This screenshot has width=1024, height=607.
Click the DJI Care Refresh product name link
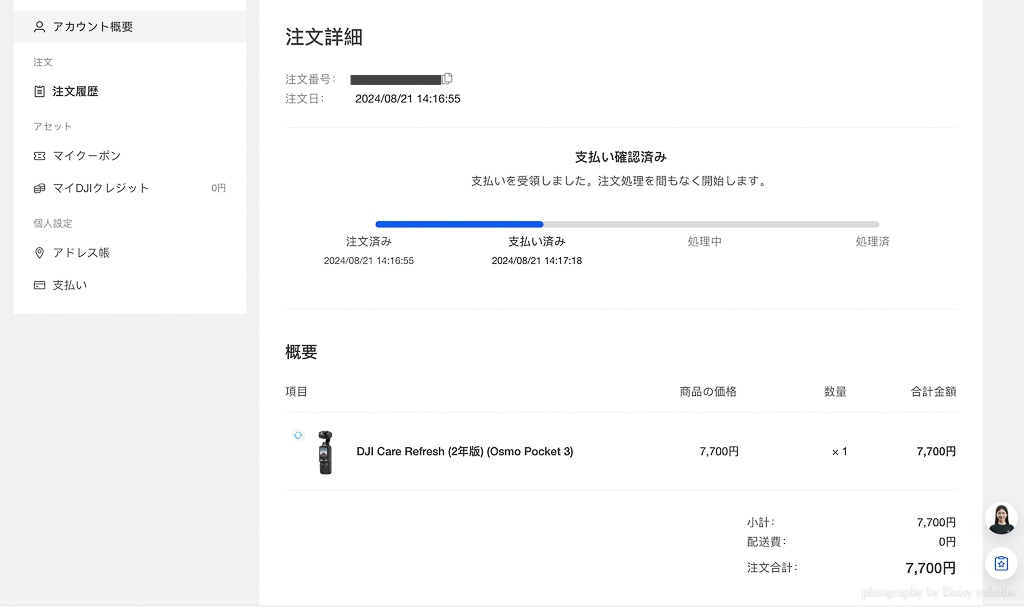[464, 451]
